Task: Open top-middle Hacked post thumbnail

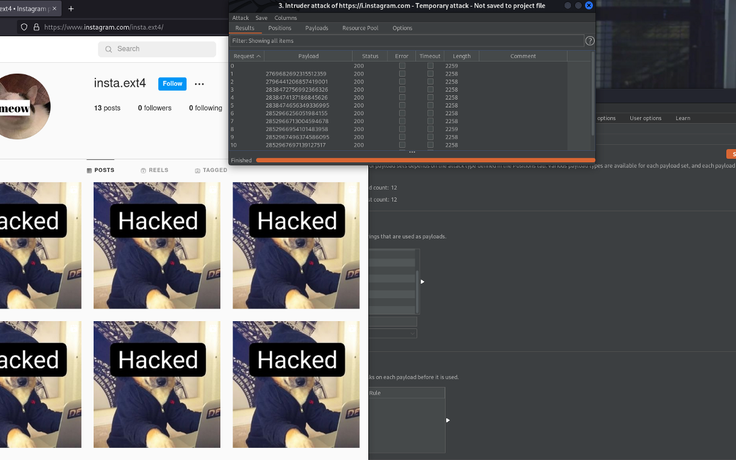Action: coord(157,245)
